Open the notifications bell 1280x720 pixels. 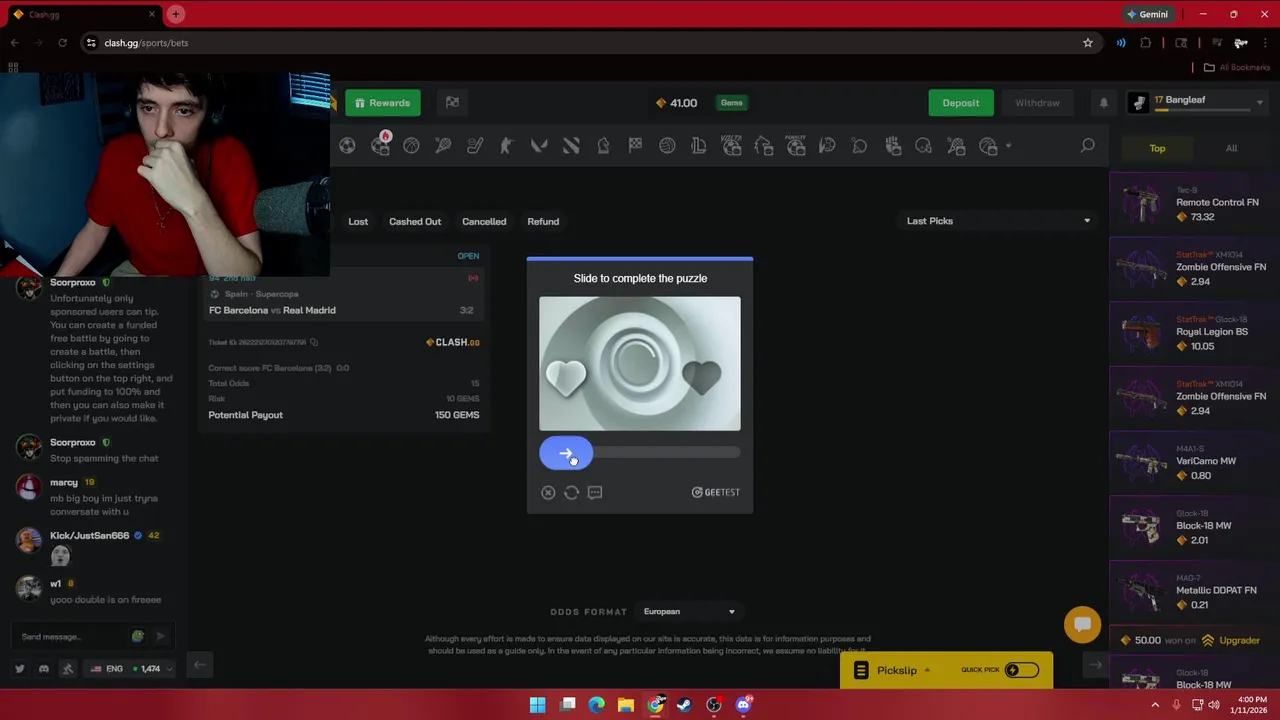coord(1104,103)
